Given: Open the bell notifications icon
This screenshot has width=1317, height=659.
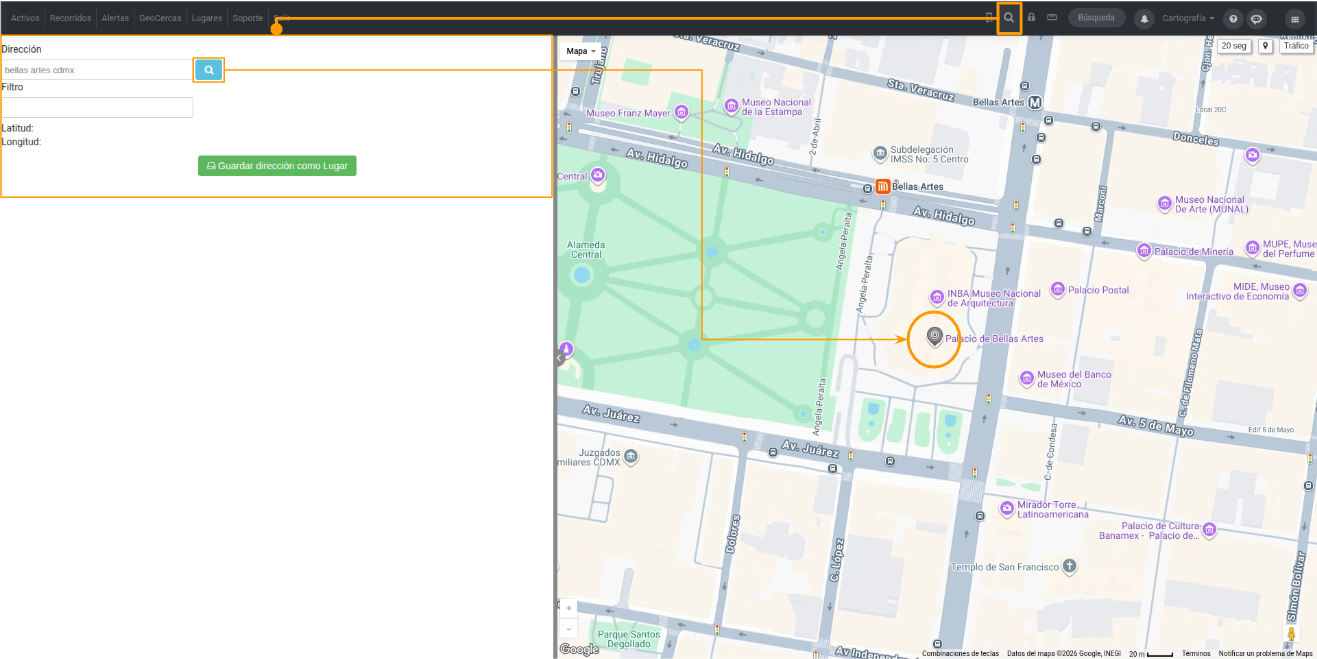Looking at the screenshot, I should tap(1144, 18).
